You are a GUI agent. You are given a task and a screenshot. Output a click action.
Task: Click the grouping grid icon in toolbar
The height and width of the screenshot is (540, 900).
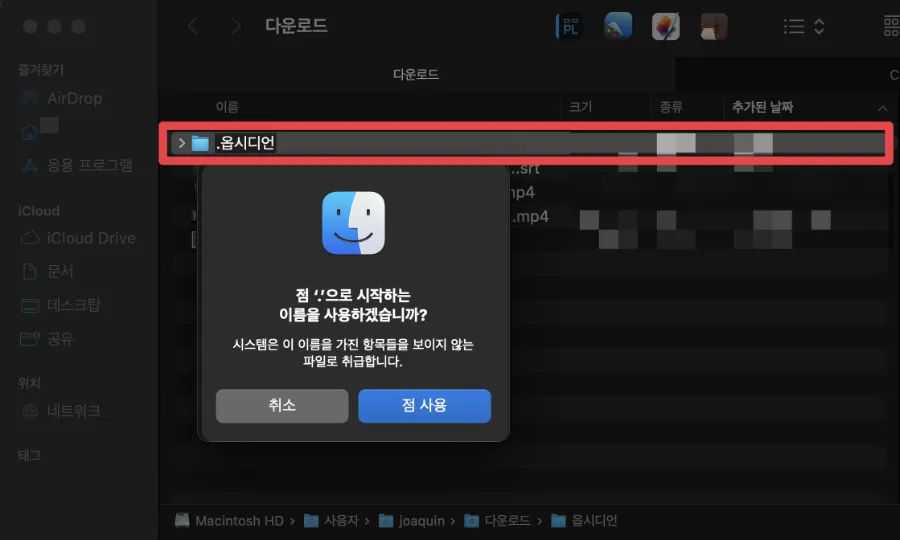pos(891,26)
